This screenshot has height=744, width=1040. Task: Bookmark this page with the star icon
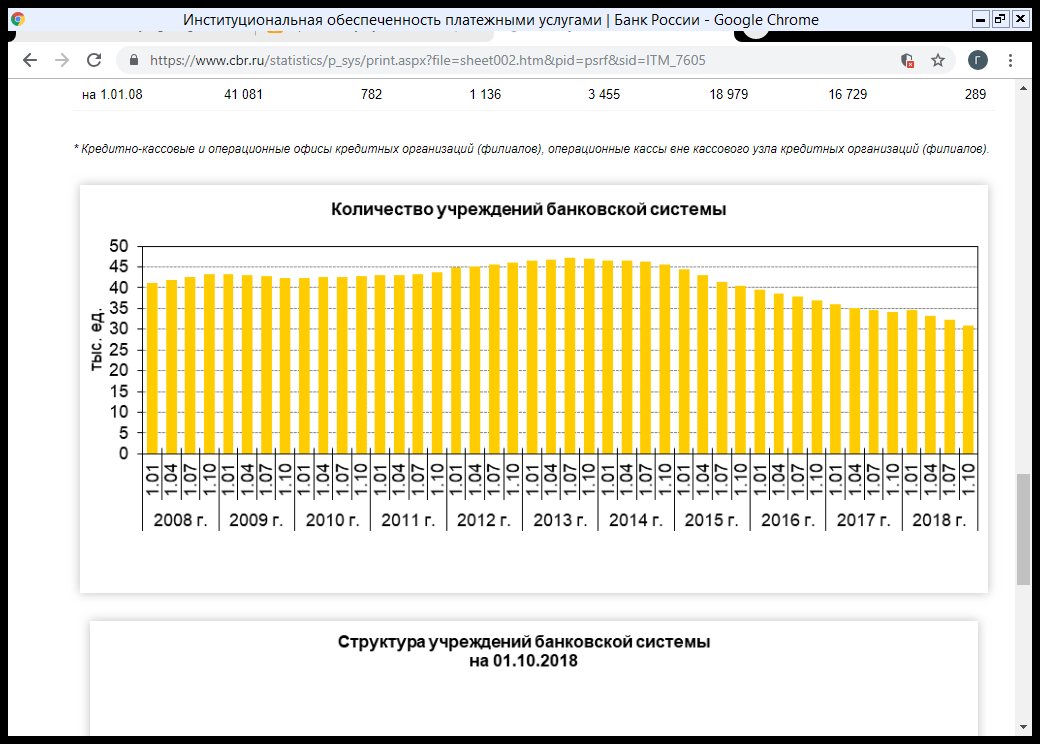[937, 61]
